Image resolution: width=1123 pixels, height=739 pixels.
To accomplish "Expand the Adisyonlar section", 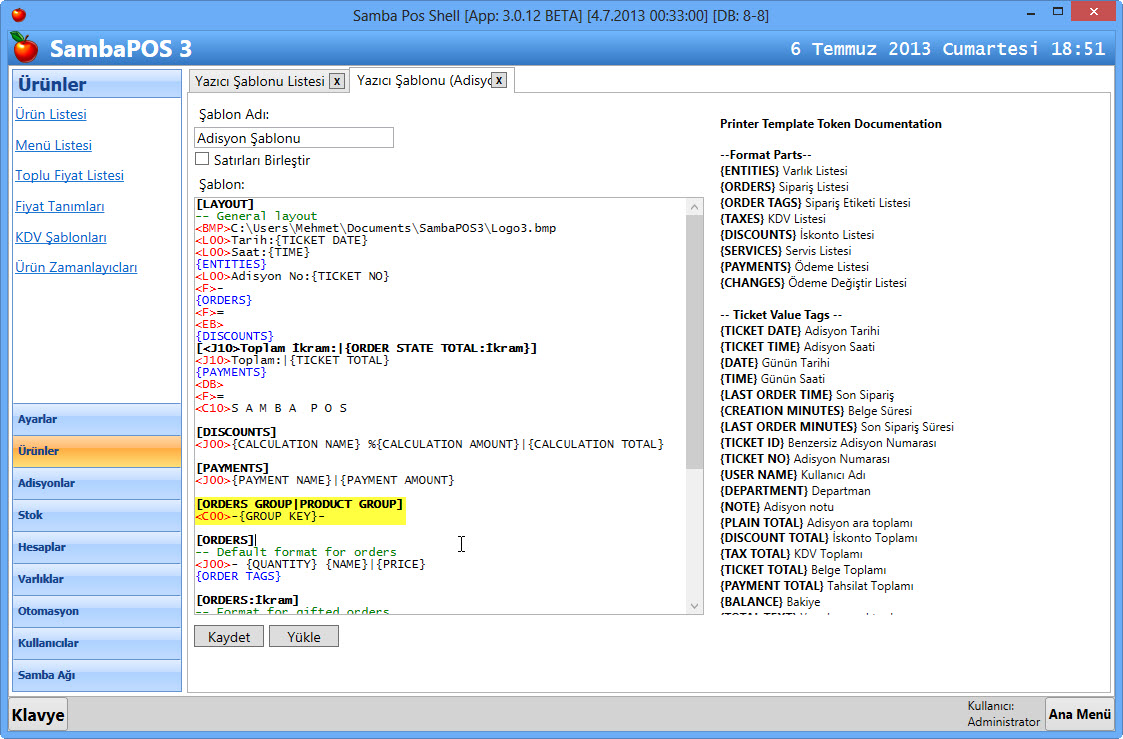I will (x=96, y=483).
